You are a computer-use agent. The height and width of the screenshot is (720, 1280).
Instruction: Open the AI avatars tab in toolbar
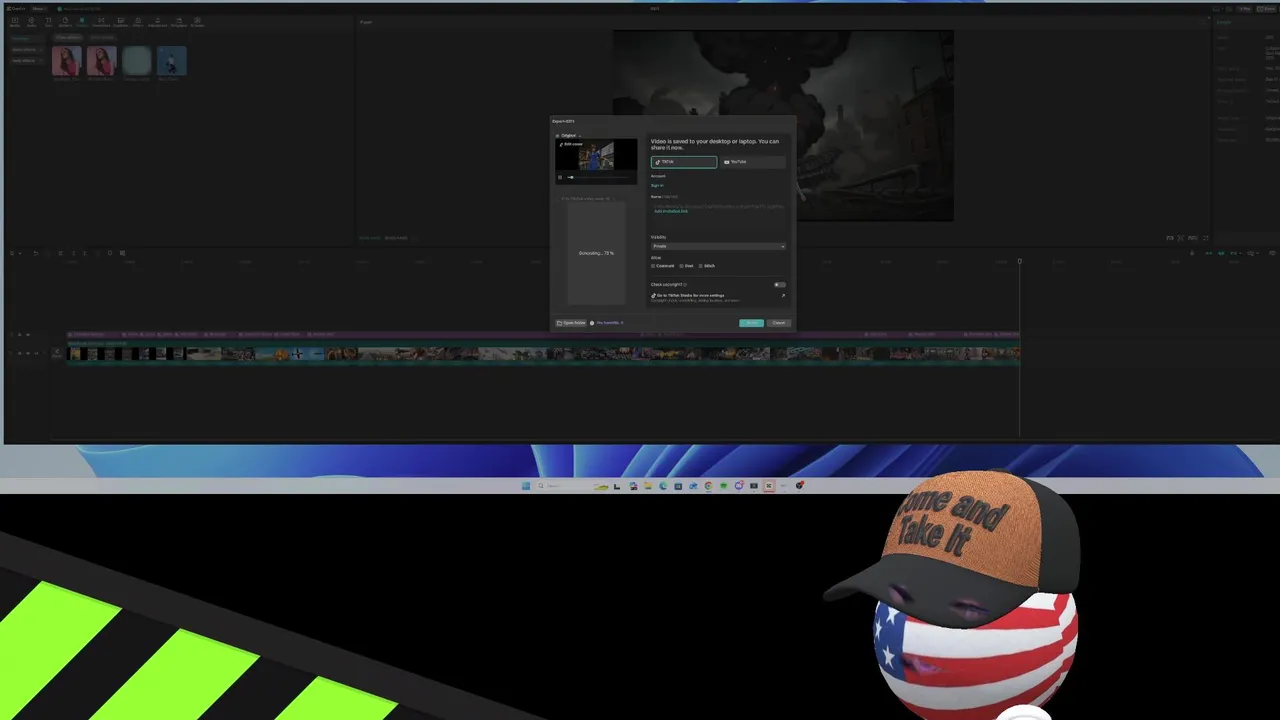click(x=197, y=21)
